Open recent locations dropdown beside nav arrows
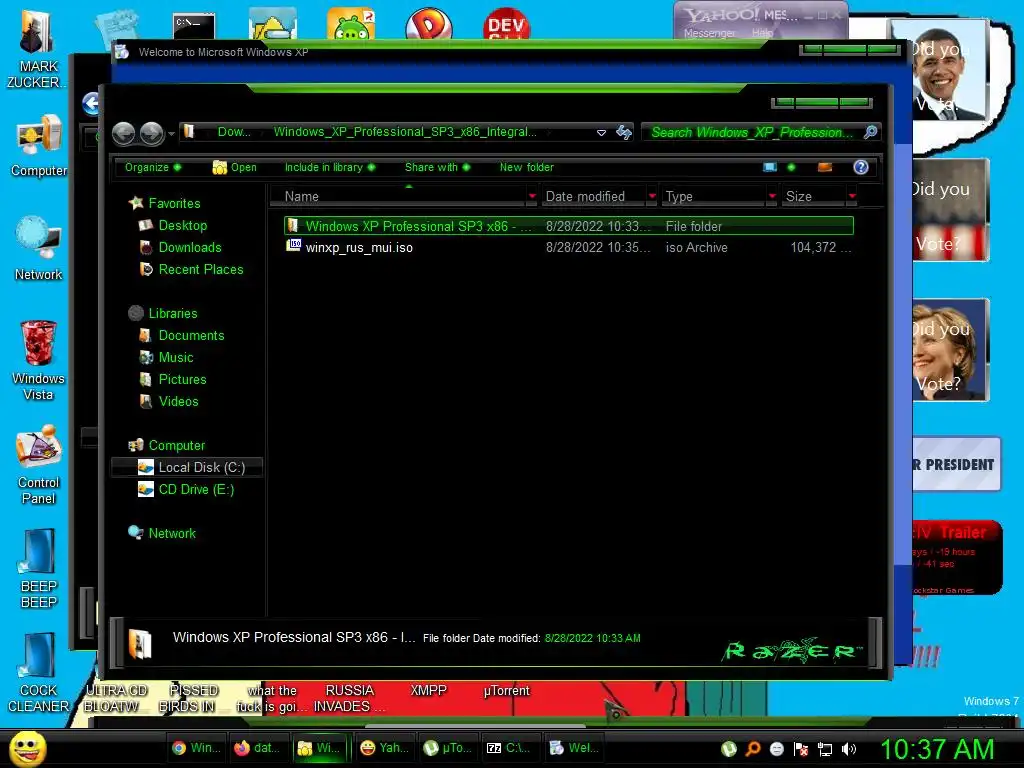Viewport: 1024px width, 768px height. coord(171,134)
